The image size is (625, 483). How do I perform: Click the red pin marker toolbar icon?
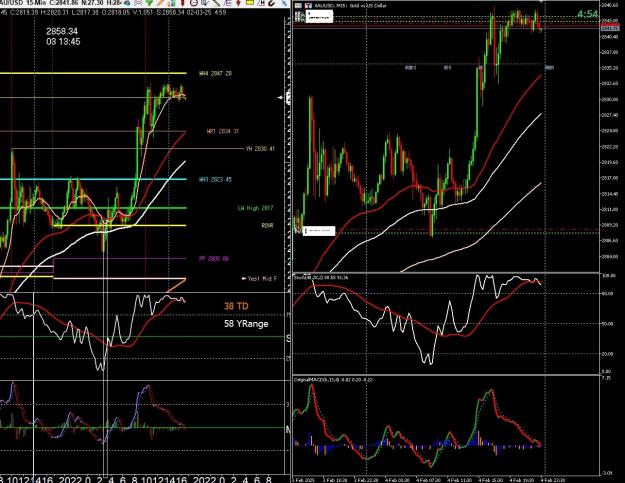[183, 3]
